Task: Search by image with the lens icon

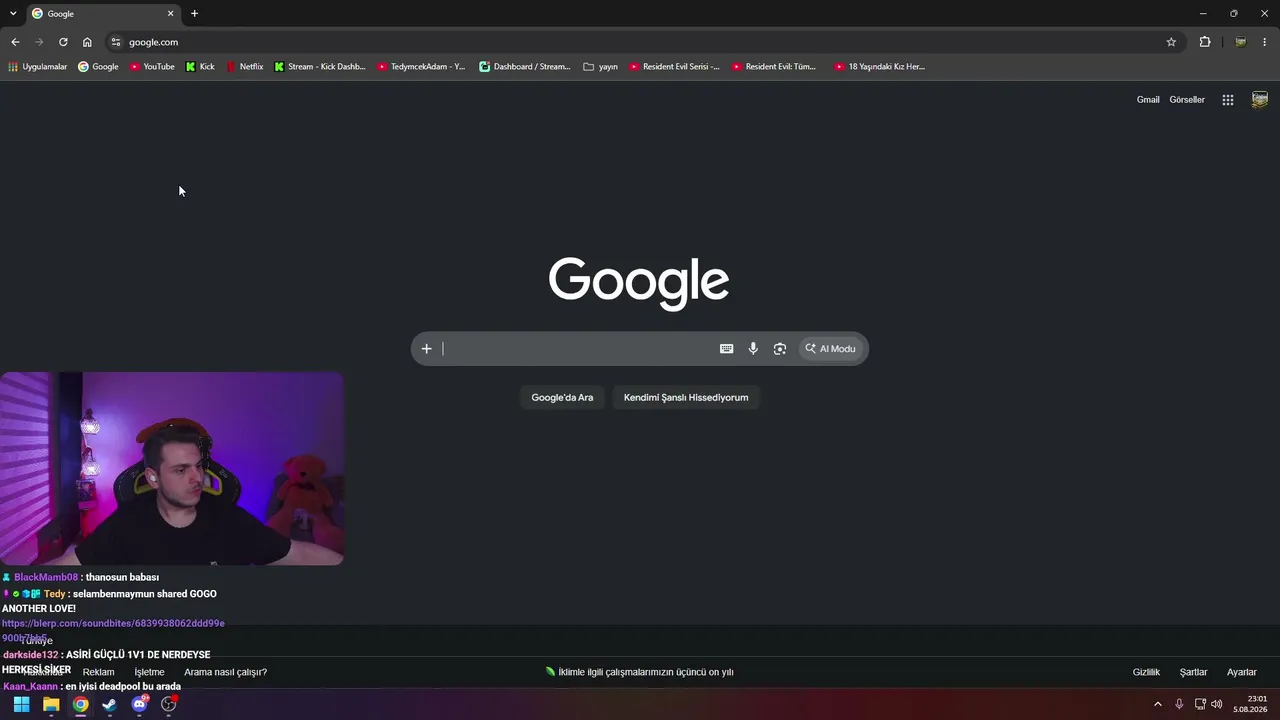Action: coord(780,349)
